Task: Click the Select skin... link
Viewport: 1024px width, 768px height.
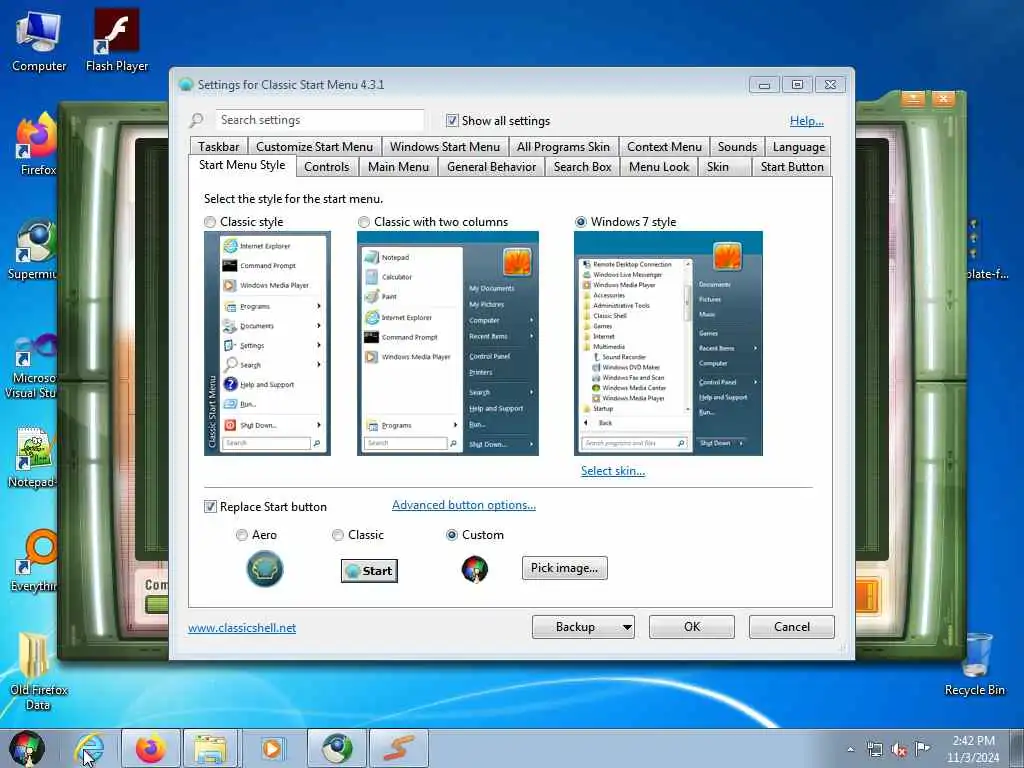Action: click(x=613, y=471)
